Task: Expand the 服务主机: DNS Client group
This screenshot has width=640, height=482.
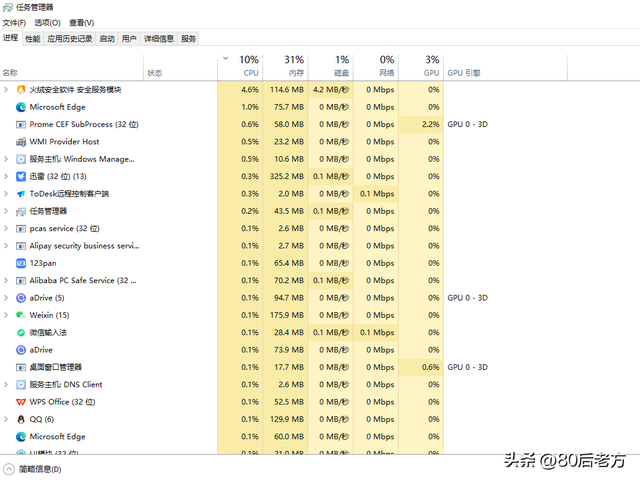Action: 6,384
